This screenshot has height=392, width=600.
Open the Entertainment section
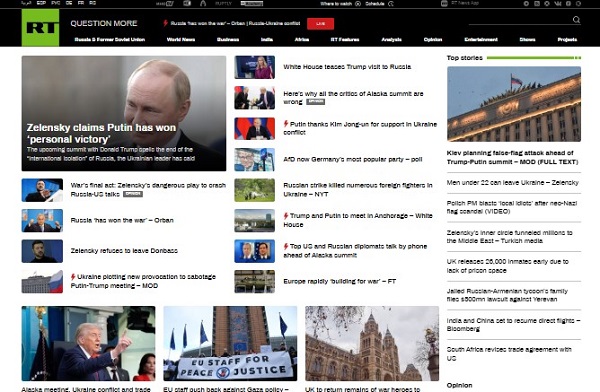[481, 39]
